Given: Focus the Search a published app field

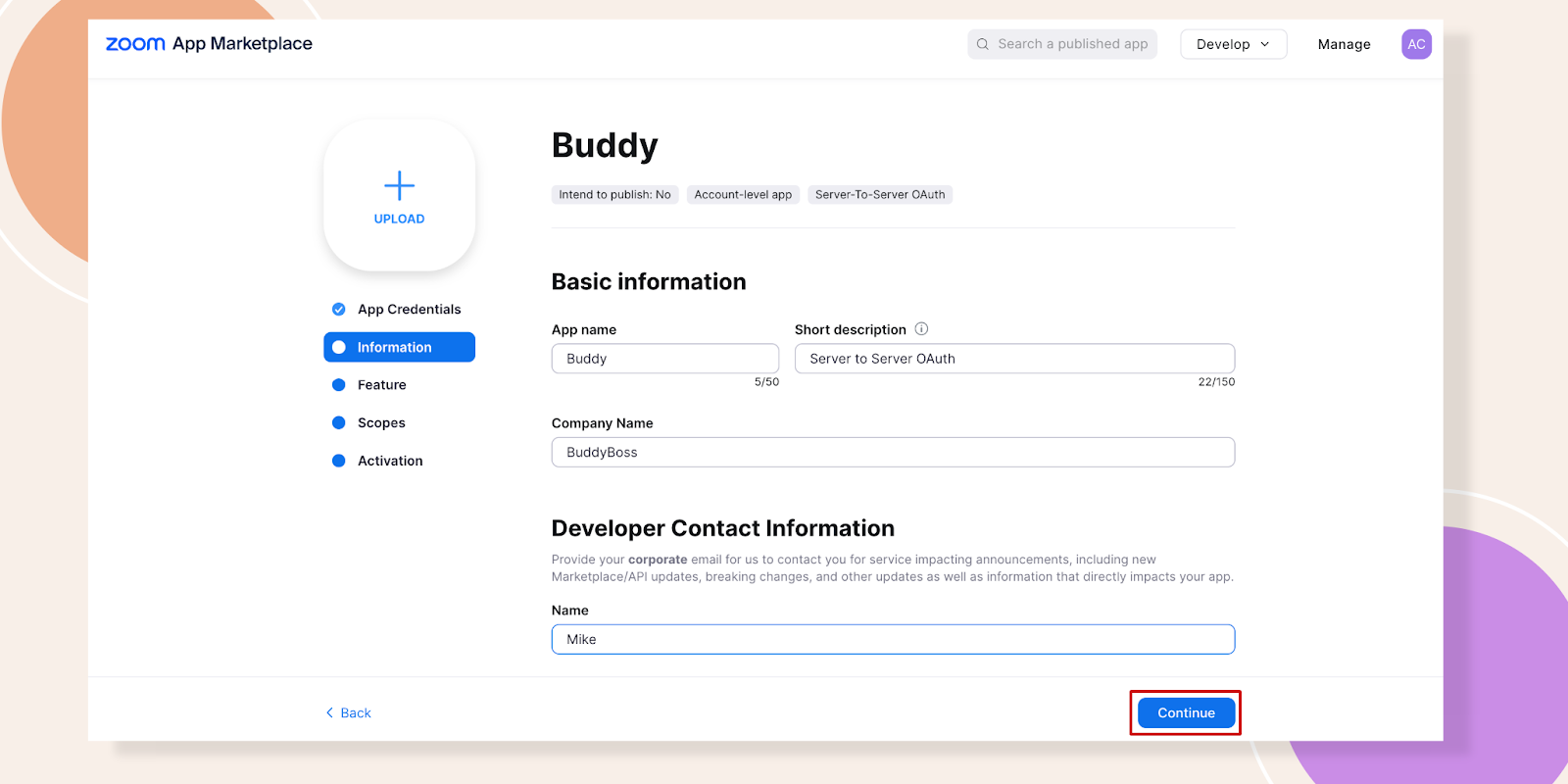Looking at the screenshot, I should pos(1062,44).
